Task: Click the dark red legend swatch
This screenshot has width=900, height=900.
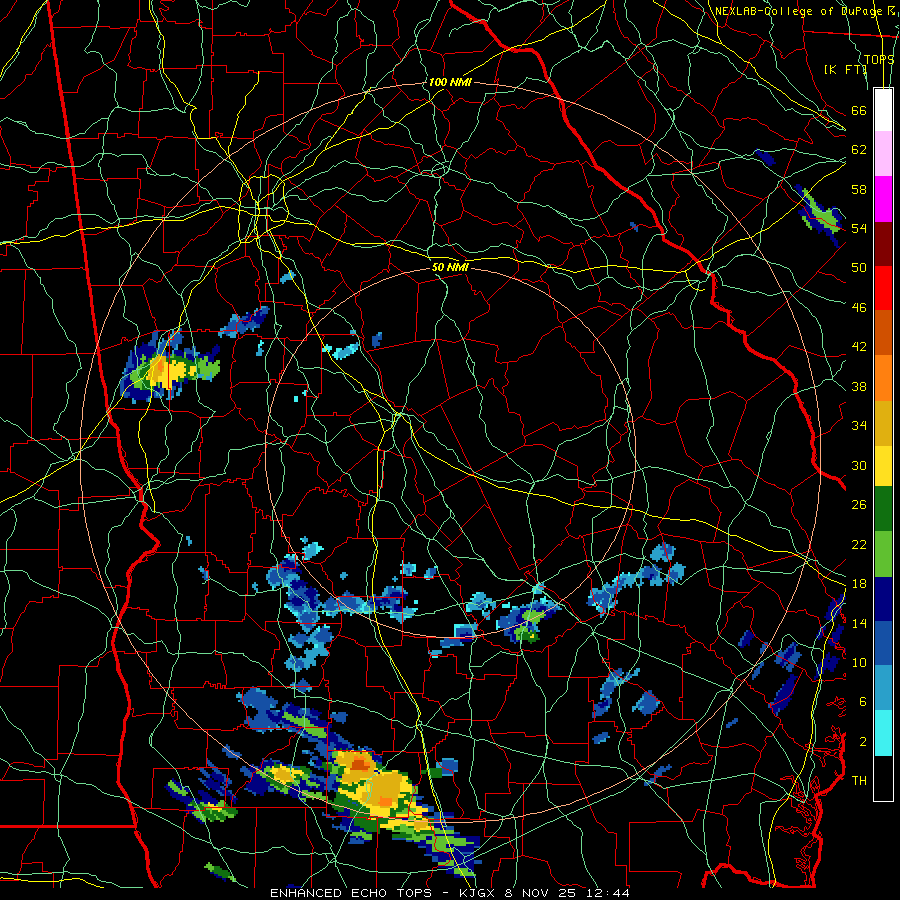Action: [883, 244]
